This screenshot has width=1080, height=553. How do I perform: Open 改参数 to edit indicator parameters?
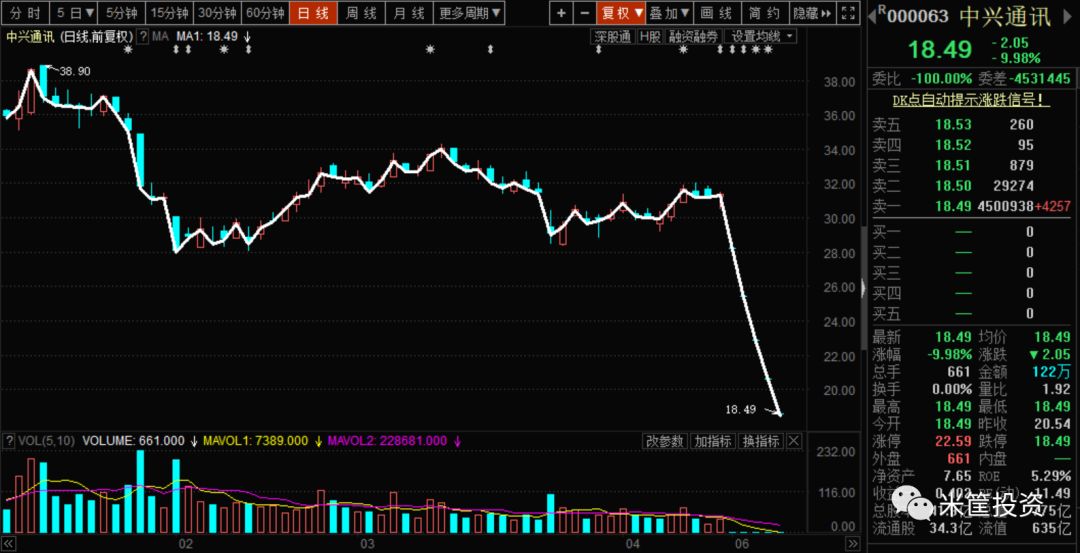[x=665, y=441]
